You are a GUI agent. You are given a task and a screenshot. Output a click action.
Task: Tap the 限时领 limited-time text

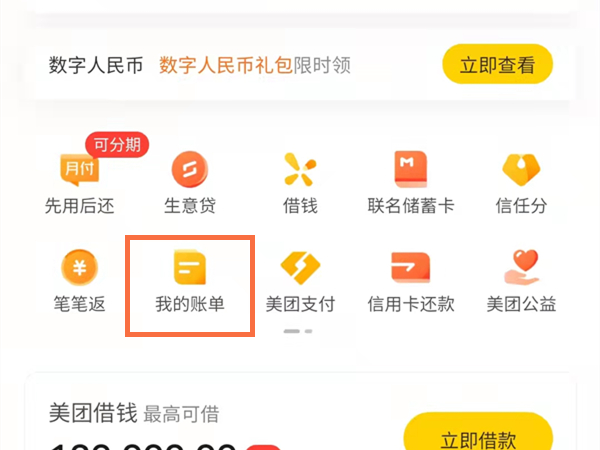[x=322, y=65]
